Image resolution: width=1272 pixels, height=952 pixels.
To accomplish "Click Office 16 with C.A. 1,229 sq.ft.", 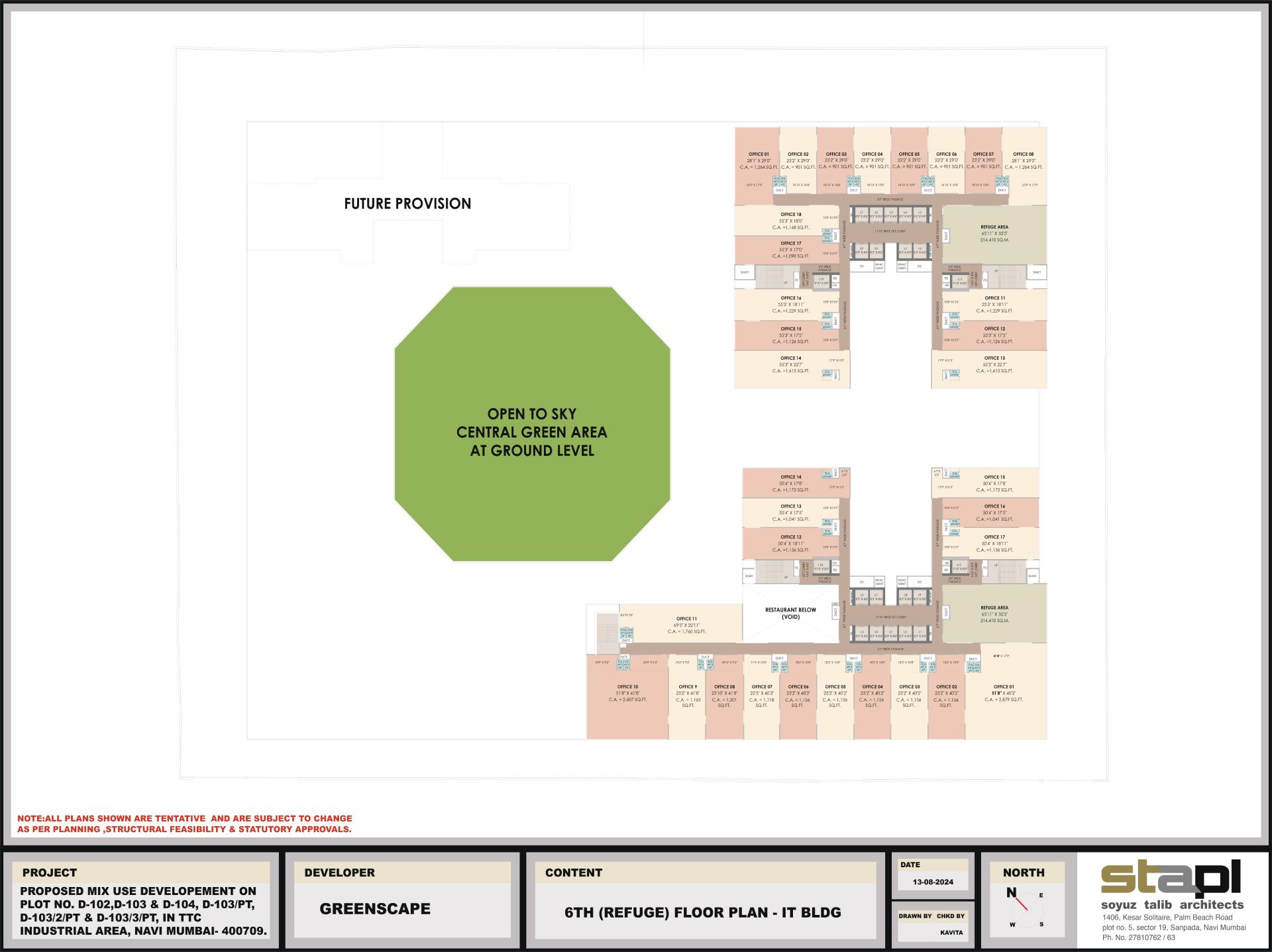I will (788, 305).
